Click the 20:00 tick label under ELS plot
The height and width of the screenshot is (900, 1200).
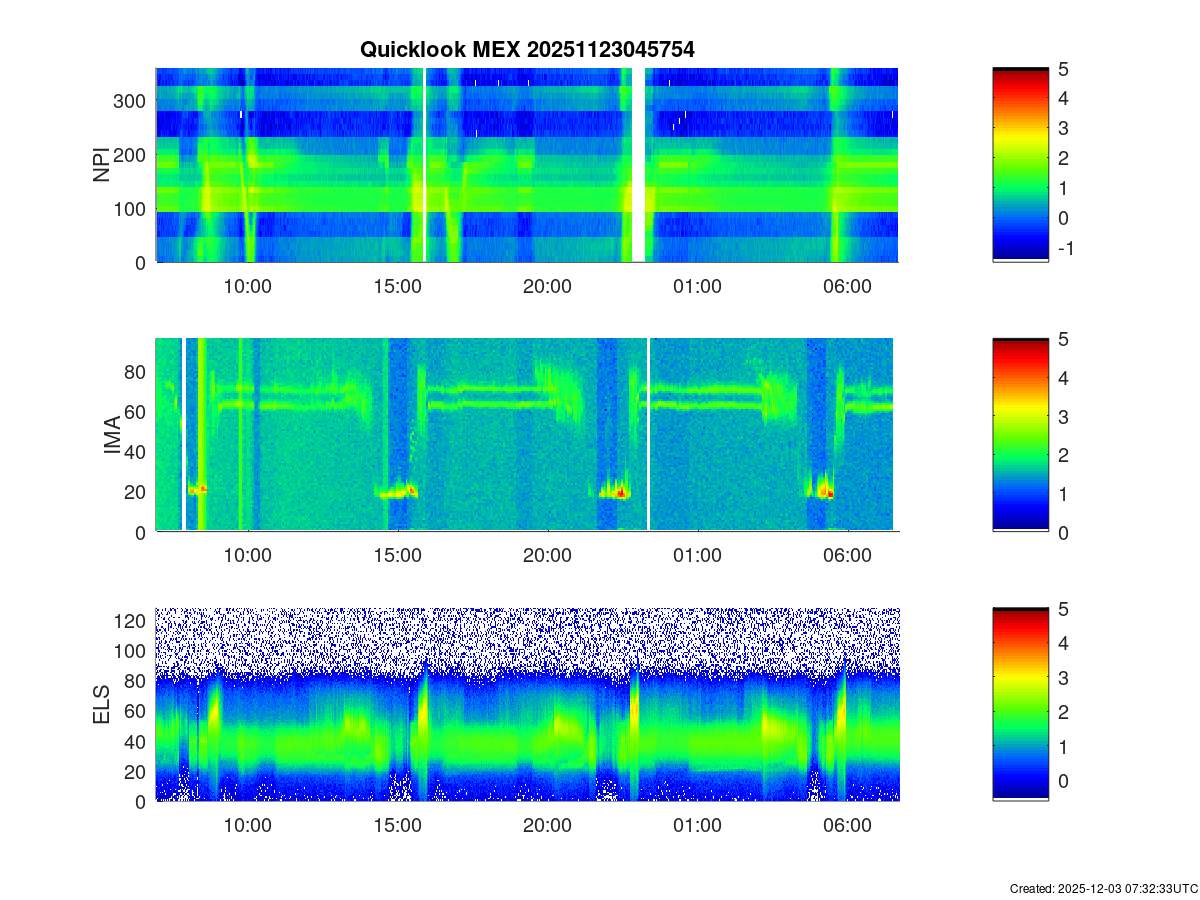tap(547, 826)
